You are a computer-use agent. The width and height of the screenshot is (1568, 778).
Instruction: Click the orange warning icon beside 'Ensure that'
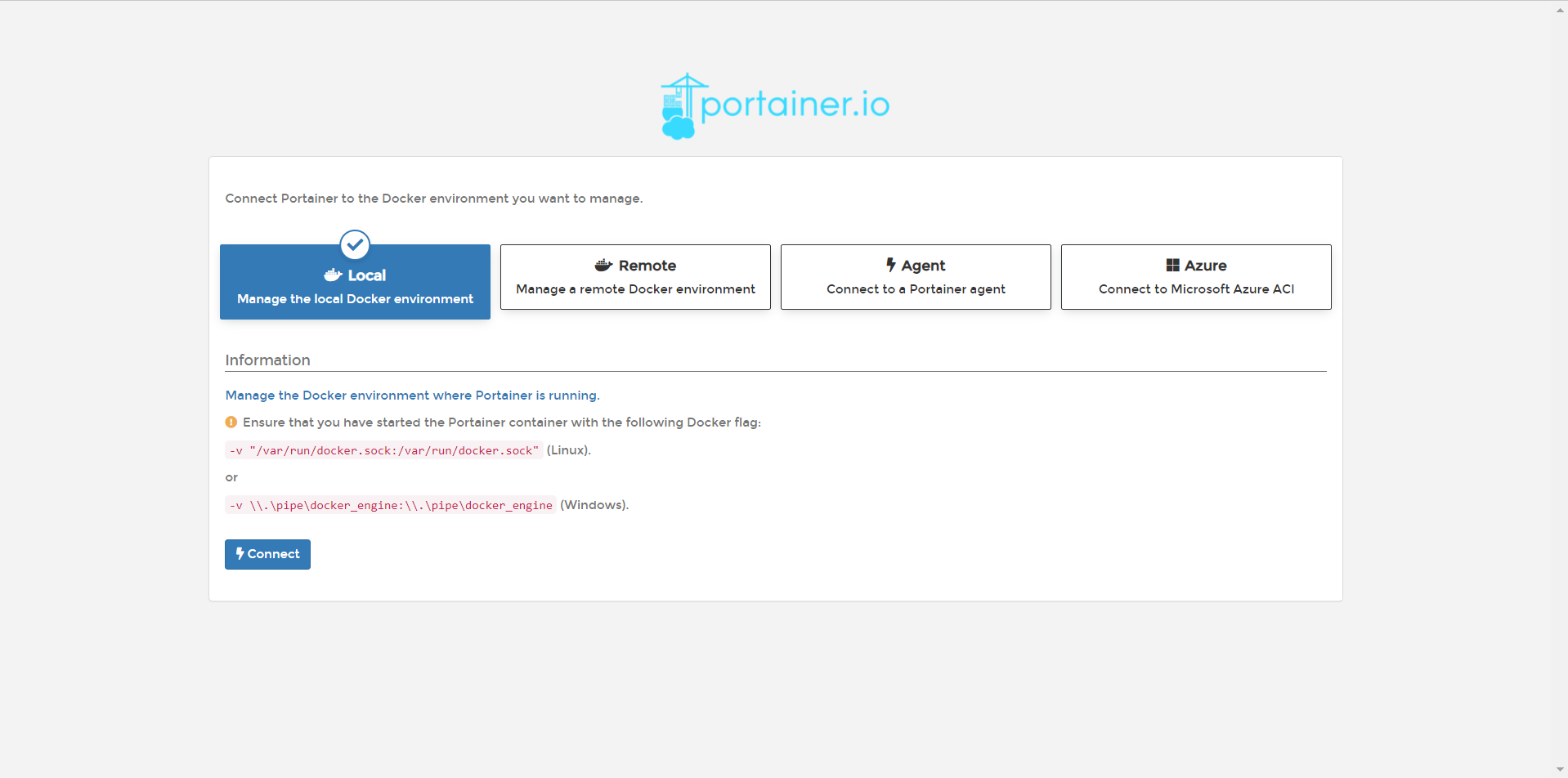click(231, 423)
